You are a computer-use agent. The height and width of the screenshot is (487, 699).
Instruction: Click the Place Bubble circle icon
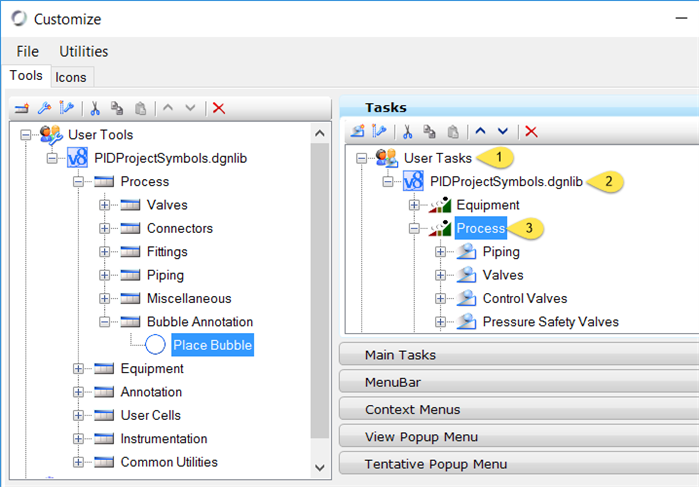155,345
